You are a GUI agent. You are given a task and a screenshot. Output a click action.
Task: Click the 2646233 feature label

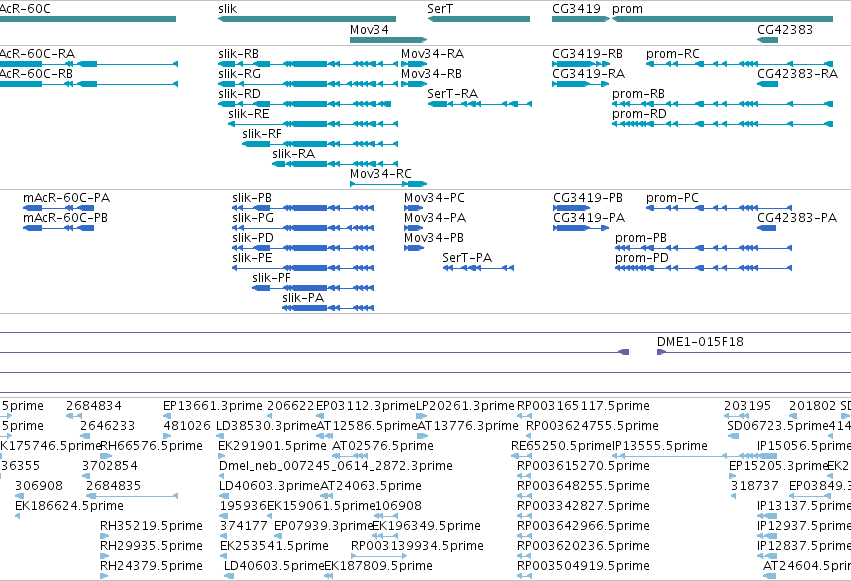click(107, 425)
